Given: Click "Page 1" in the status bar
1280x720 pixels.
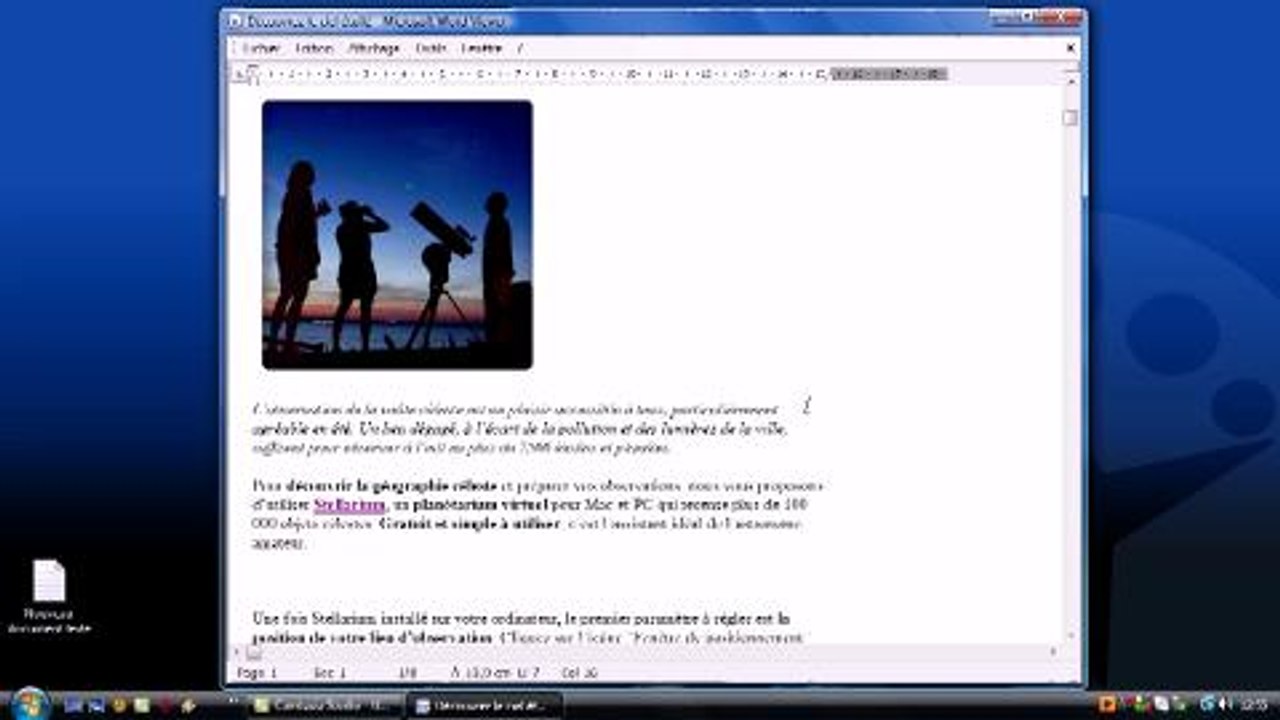Looking at the screenshot, I should click(257, 673).
